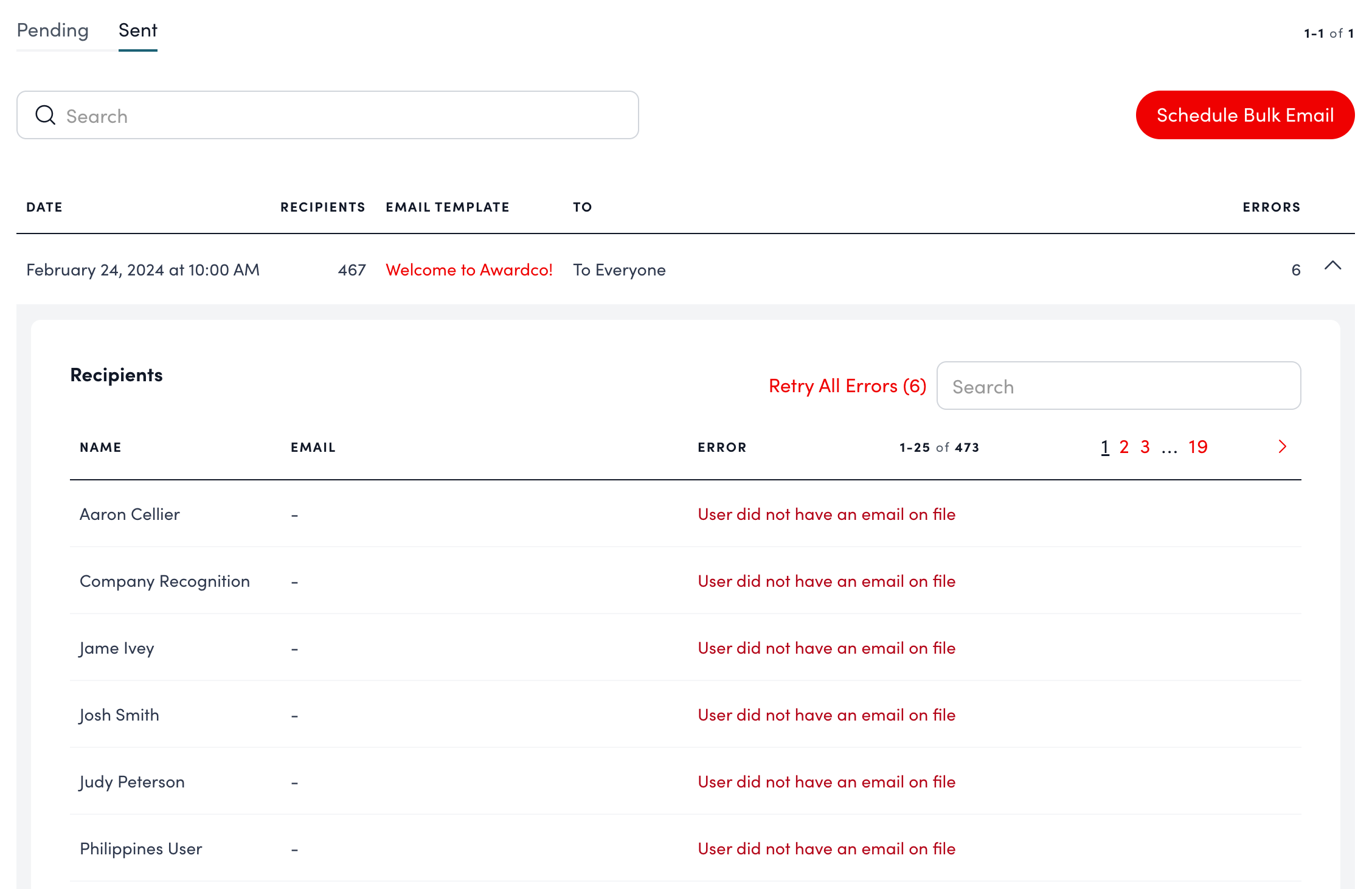Screen dimensions: 1372x889
Task: Select current page 1 in pagination
Action: point(1105,447)
